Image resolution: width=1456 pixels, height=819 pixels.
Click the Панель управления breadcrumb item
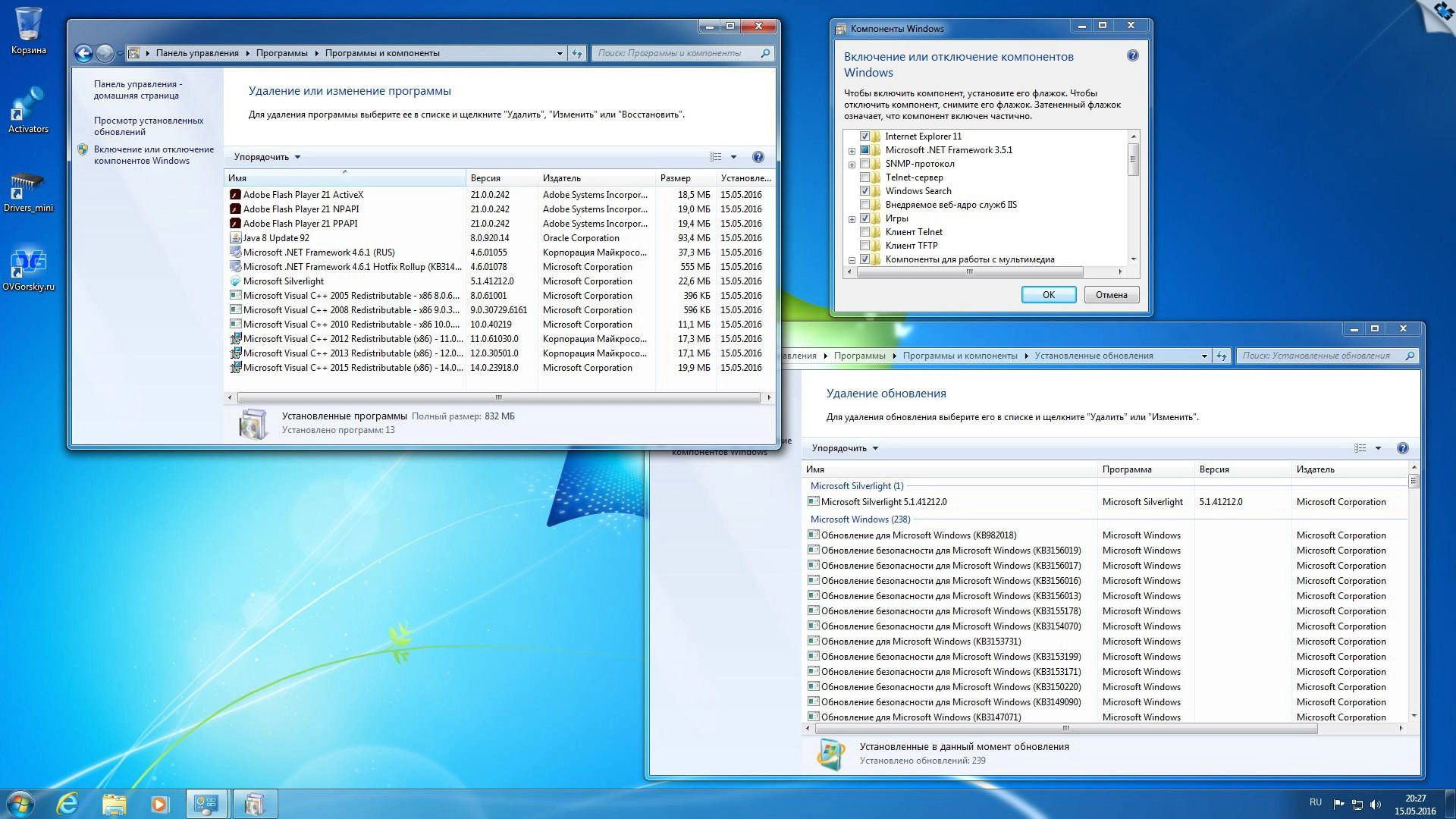(x=196, y=53)
